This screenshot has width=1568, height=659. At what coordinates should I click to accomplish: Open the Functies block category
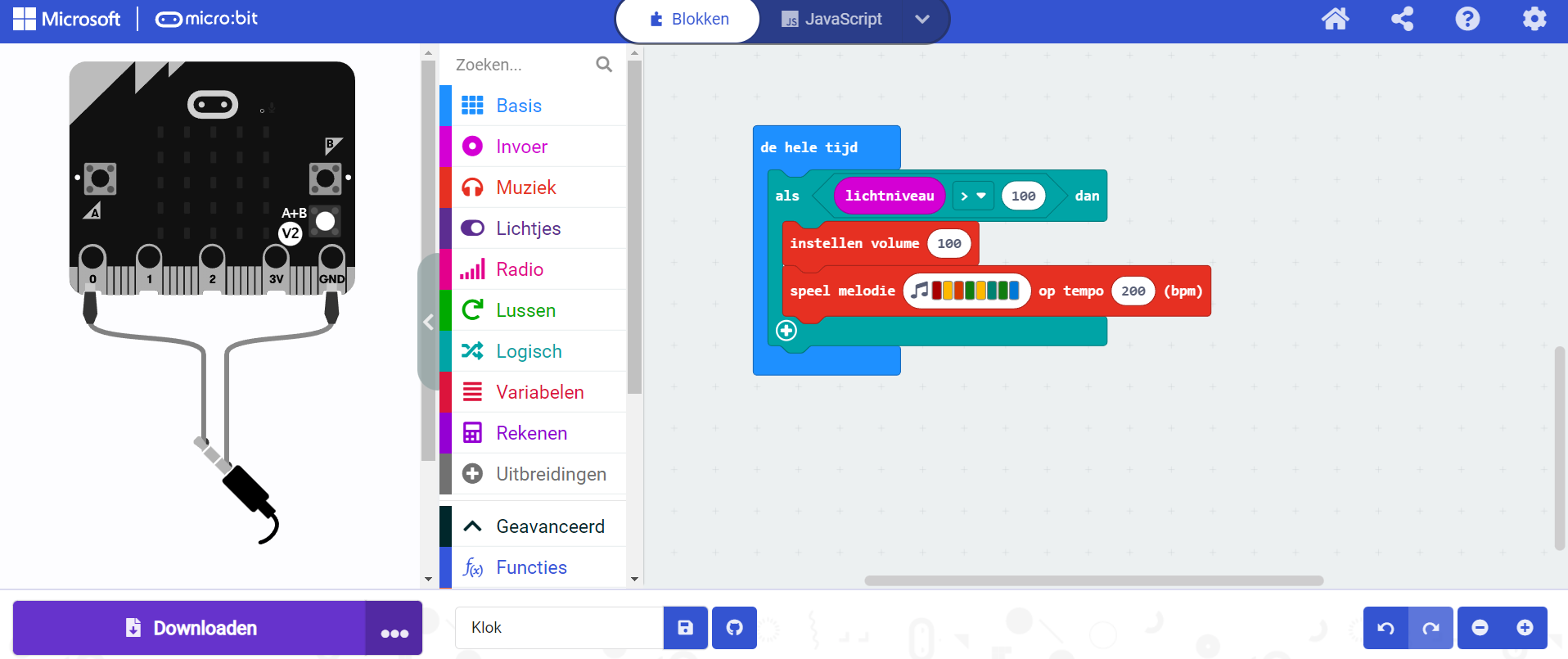[533, 567]
